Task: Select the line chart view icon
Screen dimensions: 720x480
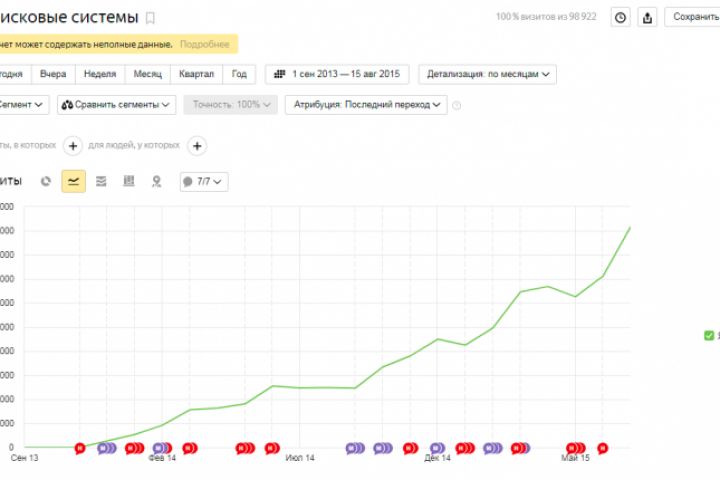Action: pyautogui.click(x=73, y=181)
